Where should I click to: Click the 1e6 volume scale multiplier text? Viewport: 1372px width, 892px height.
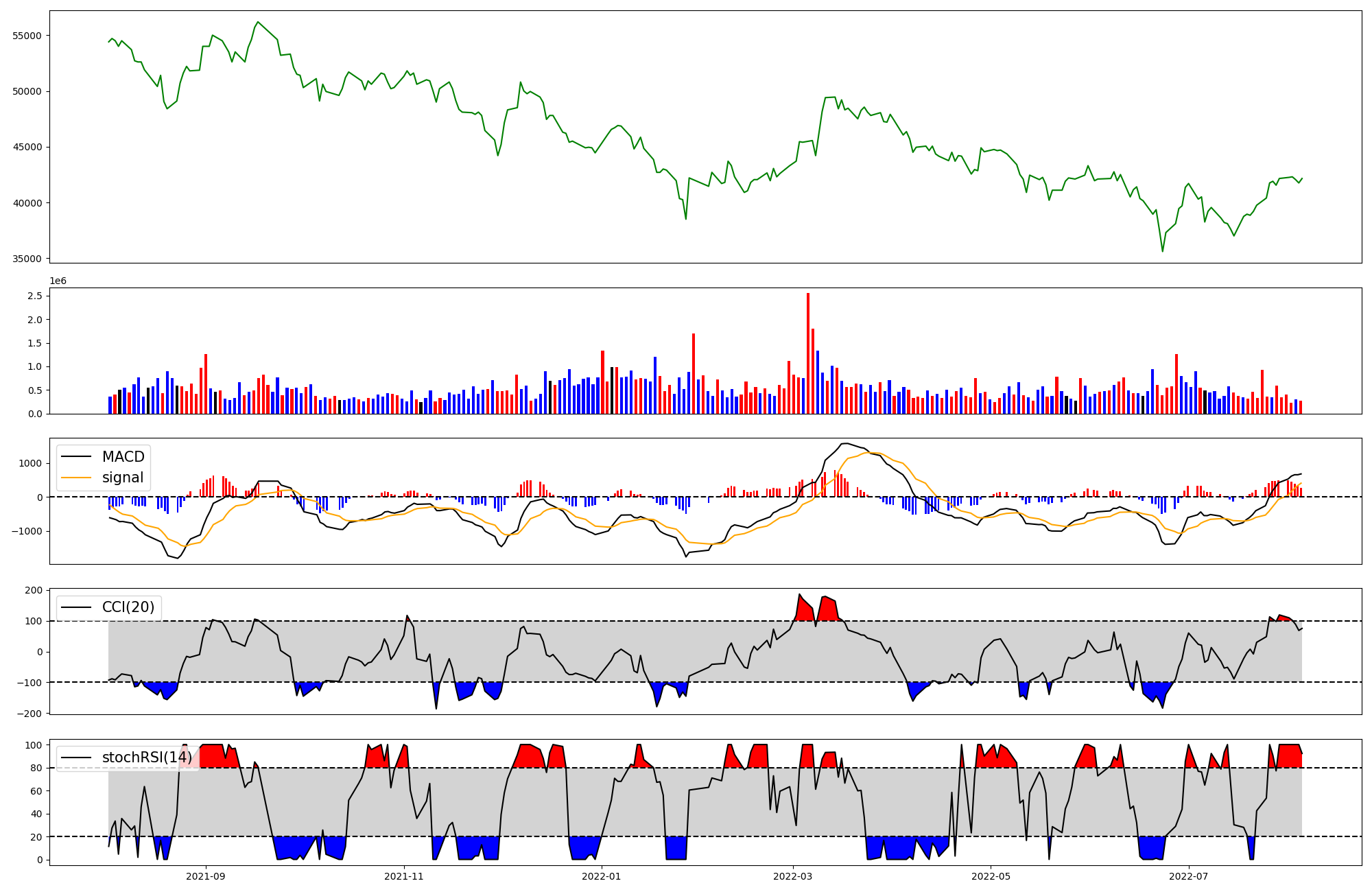click(58, 281)
